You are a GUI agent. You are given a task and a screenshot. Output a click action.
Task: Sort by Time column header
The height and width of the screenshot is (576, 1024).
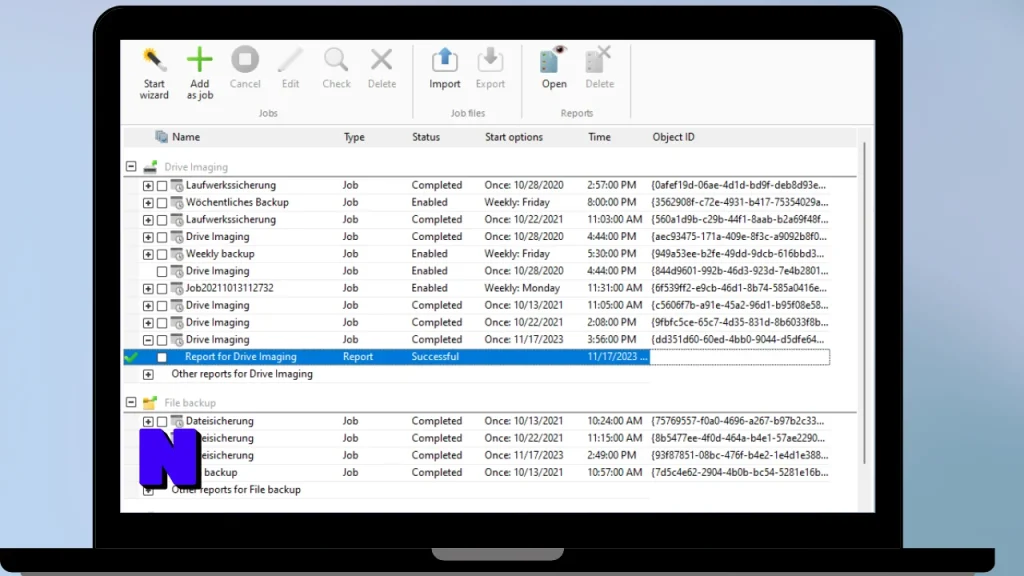click(x=599, y=137)
